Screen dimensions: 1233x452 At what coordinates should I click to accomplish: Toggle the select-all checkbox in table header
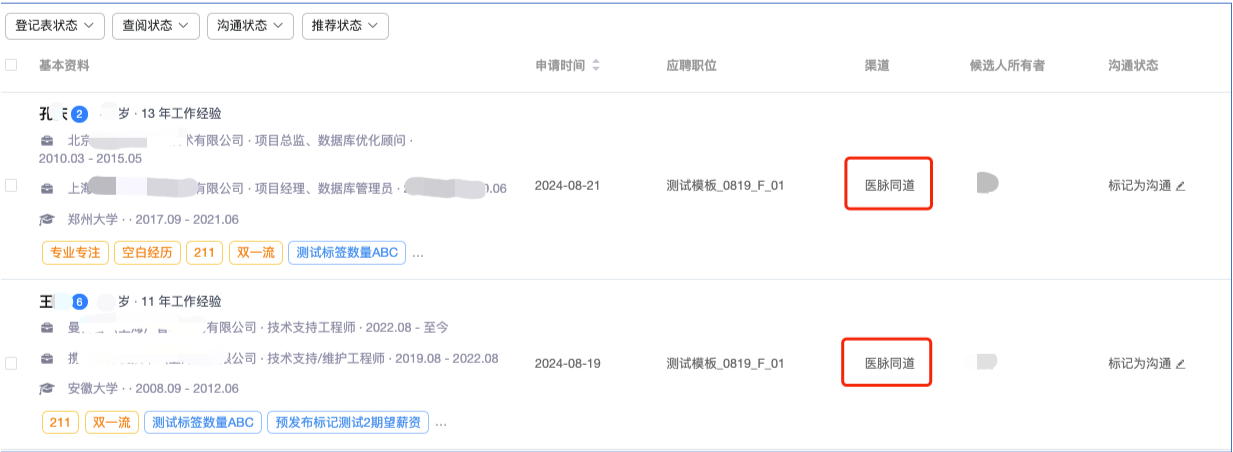pos(11,65)
